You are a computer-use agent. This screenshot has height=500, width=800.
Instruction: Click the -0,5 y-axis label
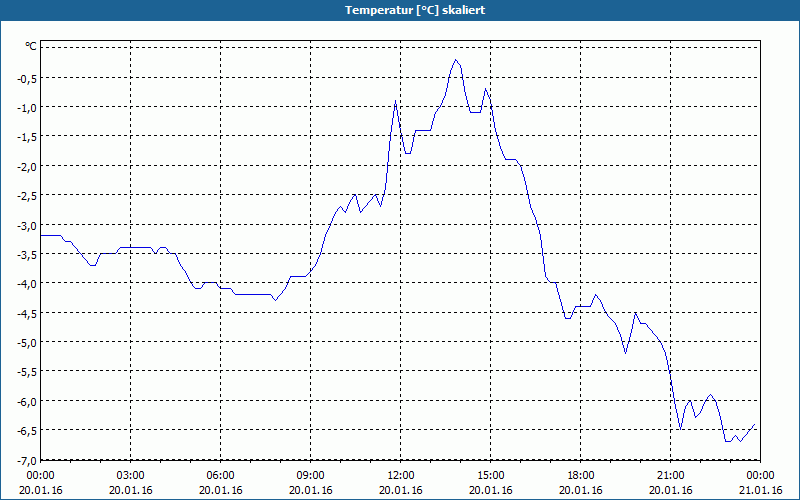point(28,78)
